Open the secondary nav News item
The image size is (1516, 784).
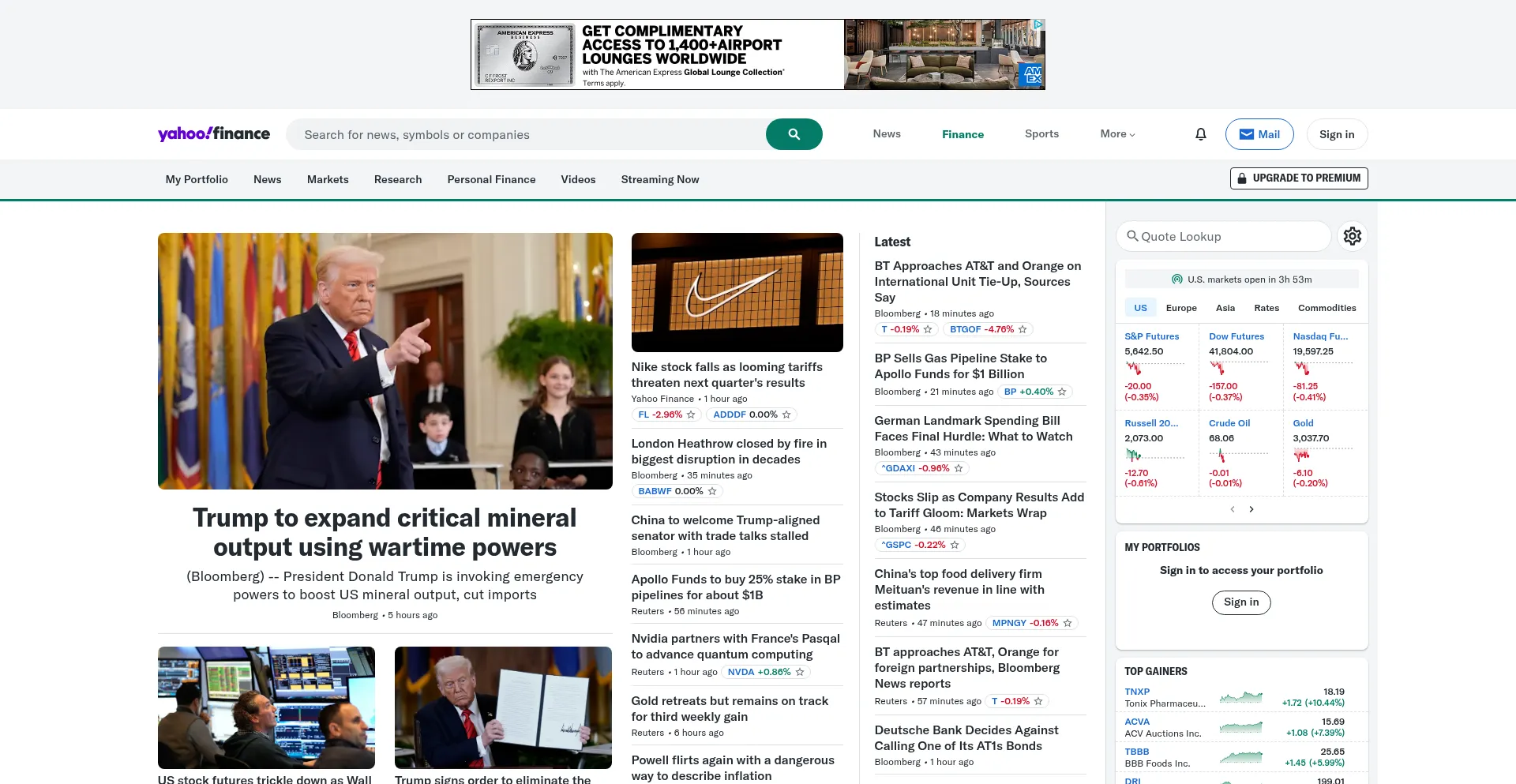click(x=267, y=179)
